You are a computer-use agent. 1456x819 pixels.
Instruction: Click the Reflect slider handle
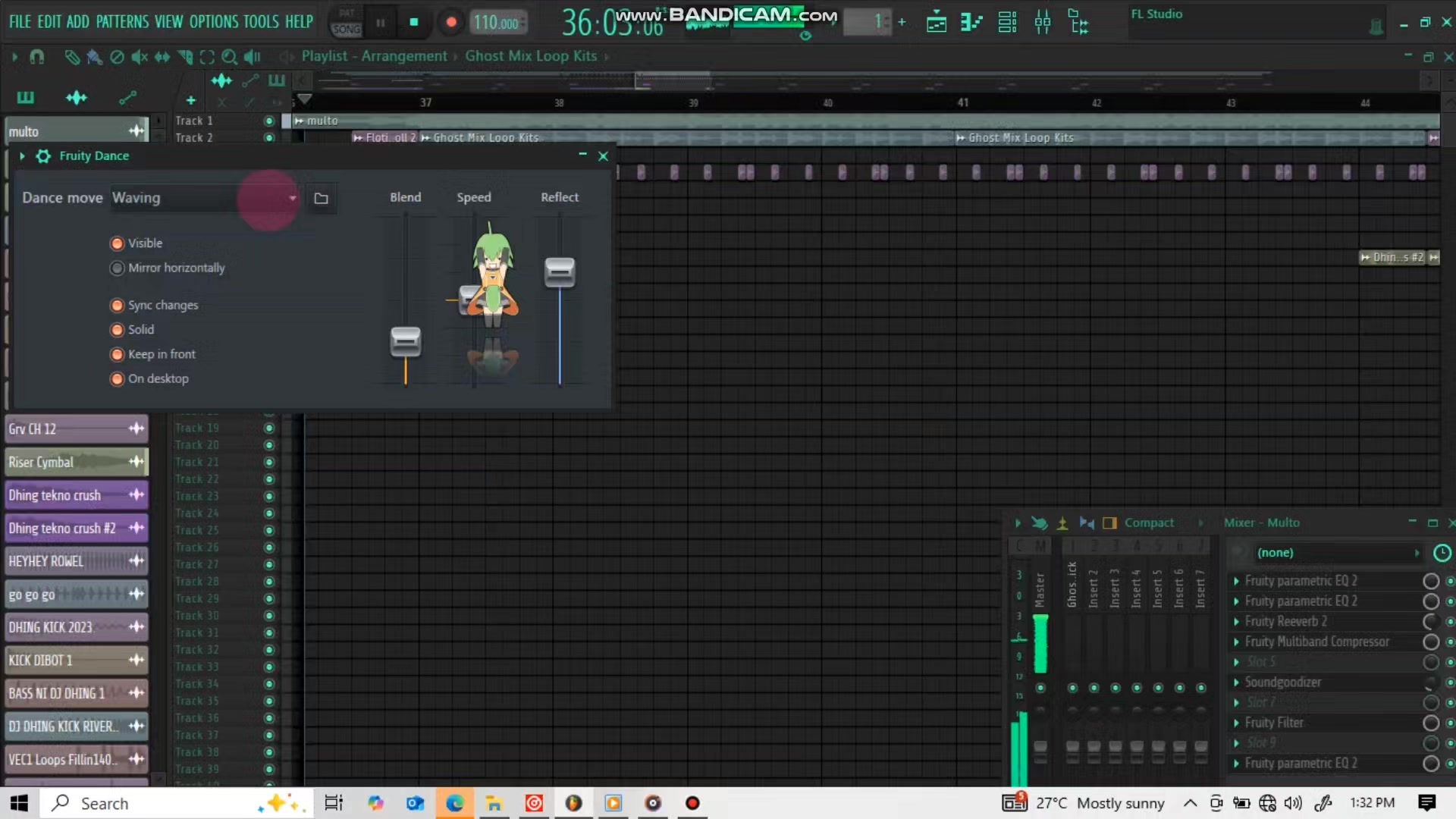560,273
